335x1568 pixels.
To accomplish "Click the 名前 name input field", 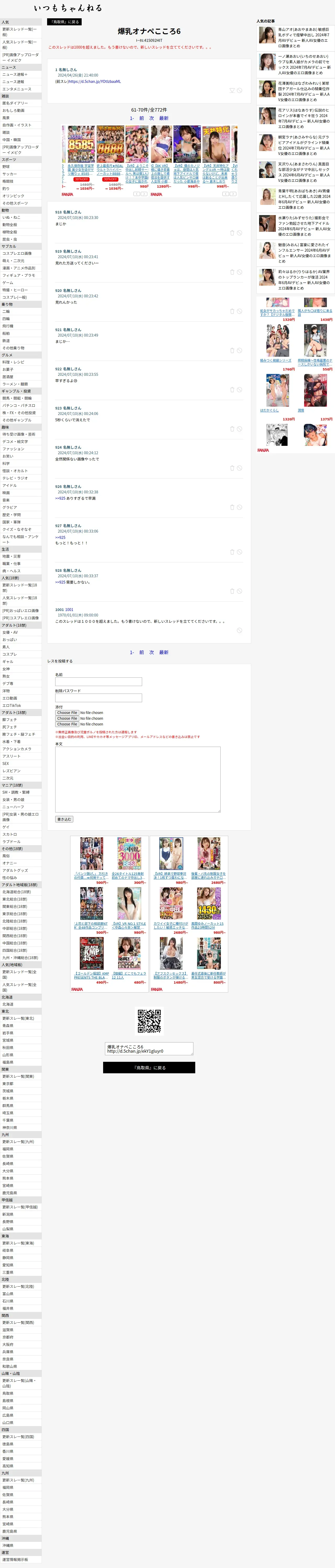I will 99,682.
